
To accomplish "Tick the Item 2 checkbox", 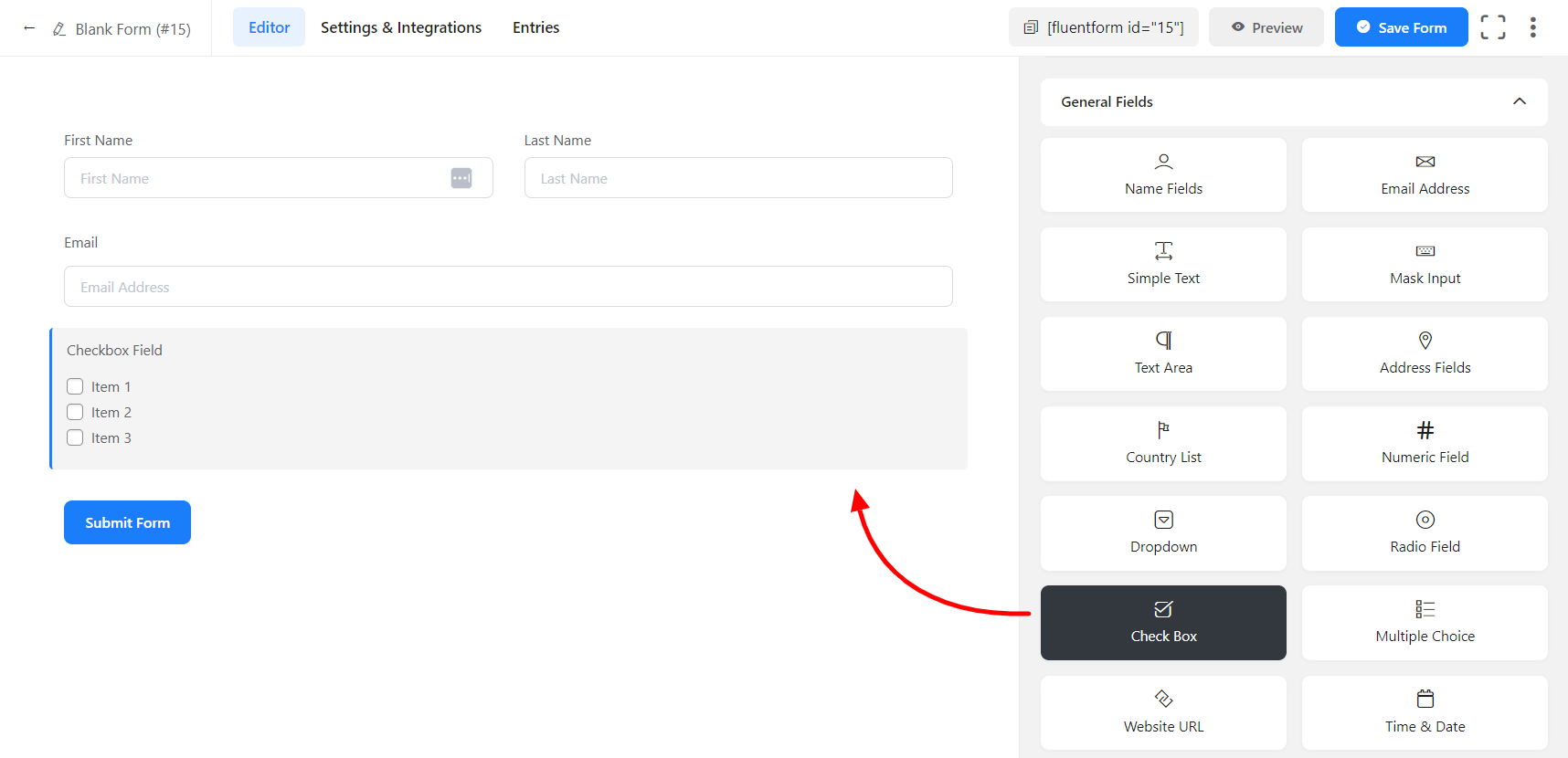I will pyautogui.click(x=75, y=413).
